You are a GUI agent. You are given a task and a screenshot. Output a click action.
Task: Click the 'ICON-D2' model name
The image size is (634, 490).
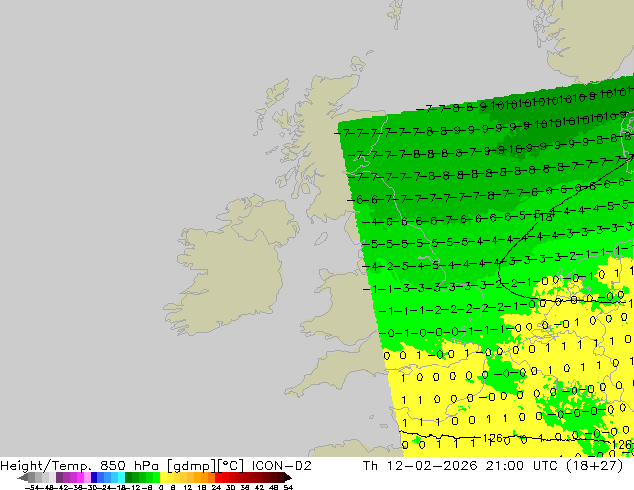(281, 465)
